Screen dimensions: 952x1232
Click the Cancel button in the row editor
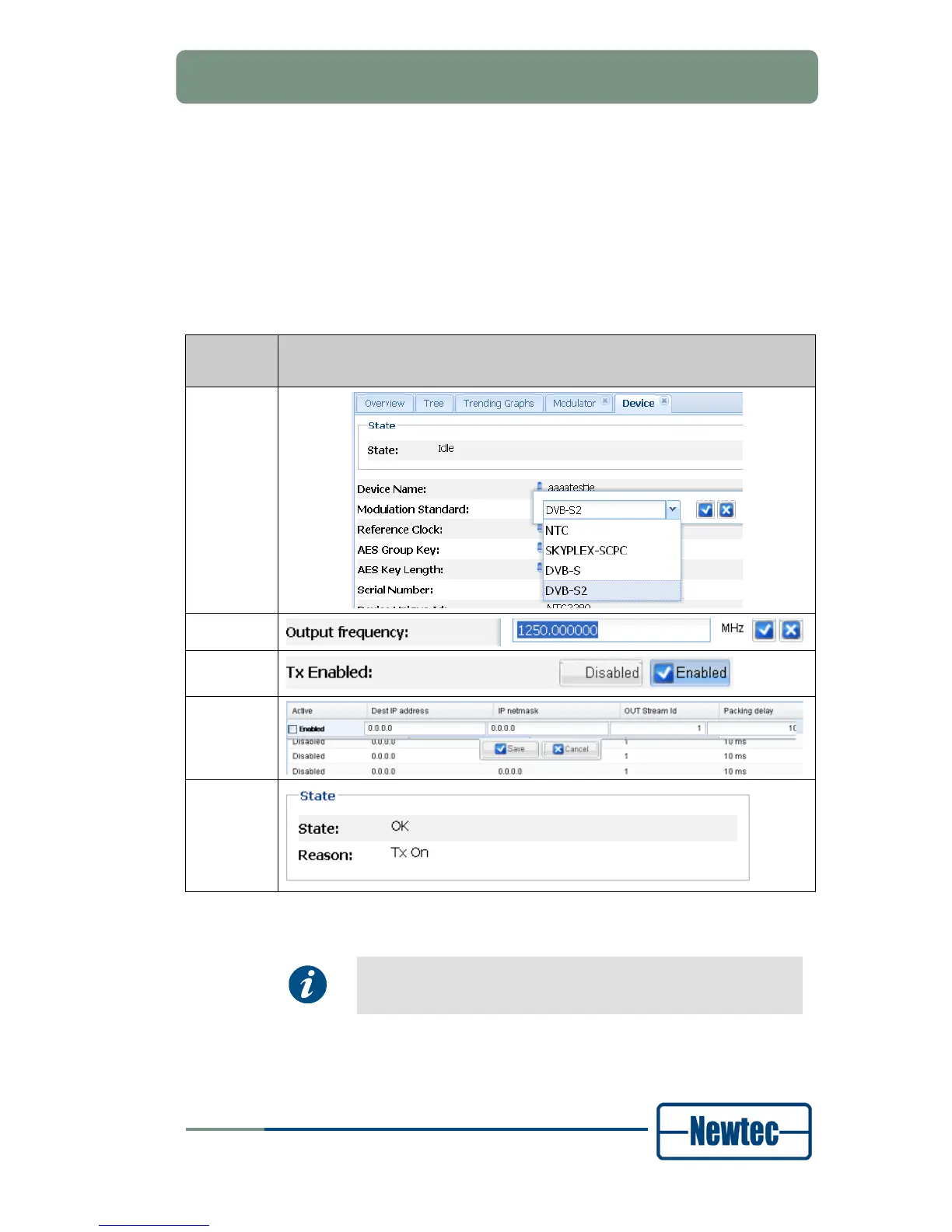(x=571, y=749)
